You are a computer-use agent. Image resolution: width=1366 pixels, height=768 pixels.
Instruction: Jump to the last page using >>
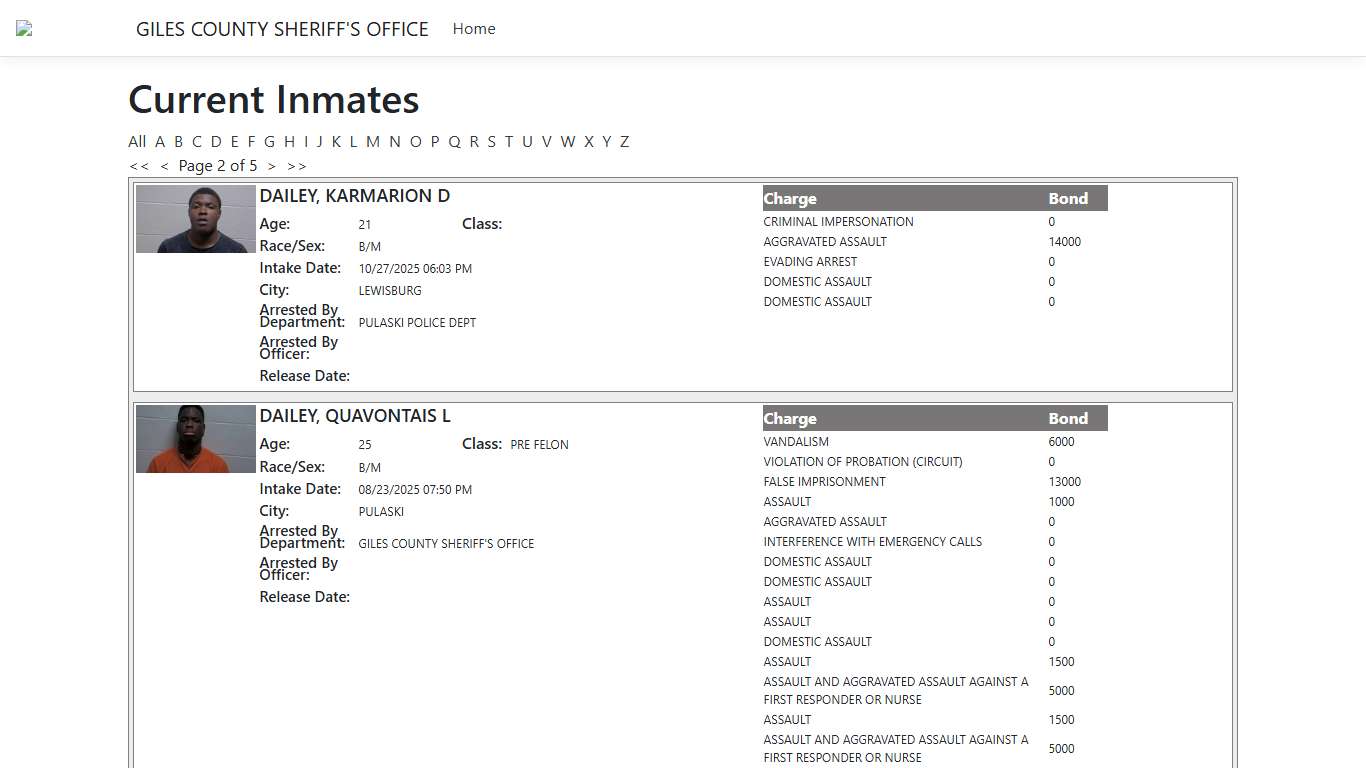pyautogui.click(x=296, y=165)
